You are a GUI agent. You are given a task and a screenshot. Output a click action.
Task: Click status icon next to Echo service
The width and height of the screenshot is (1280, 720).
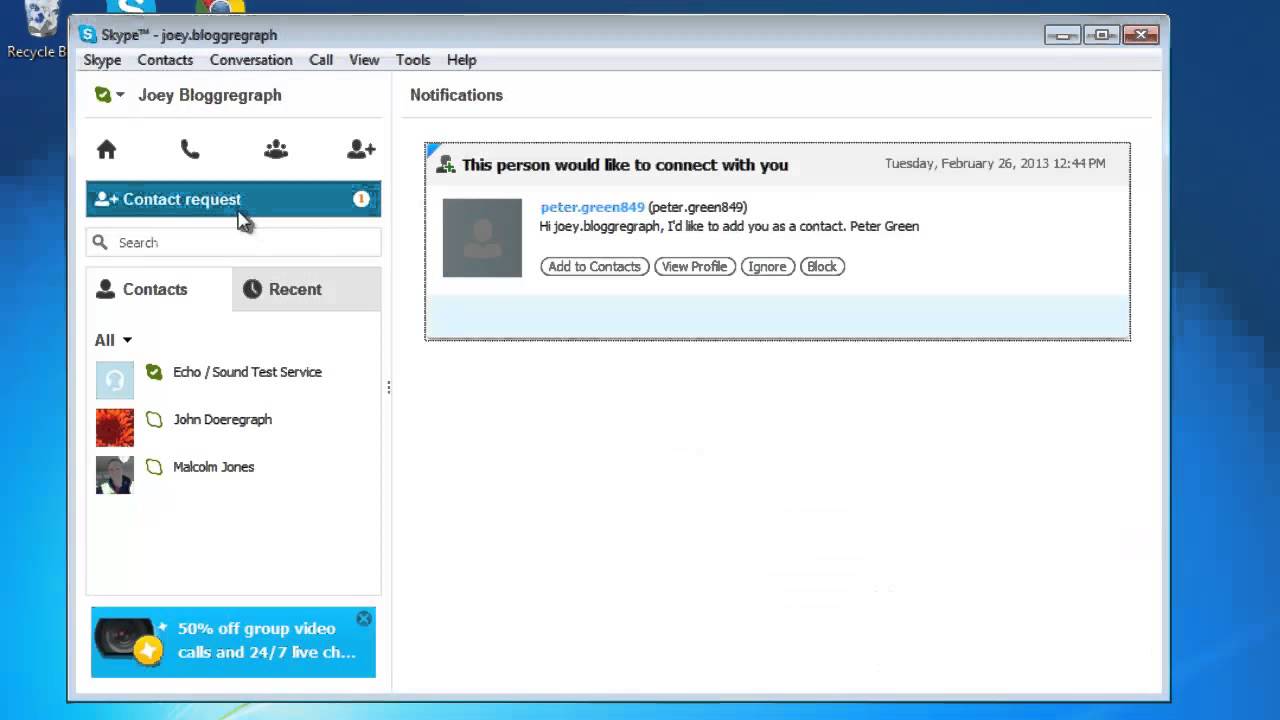[x=154, y=372]
